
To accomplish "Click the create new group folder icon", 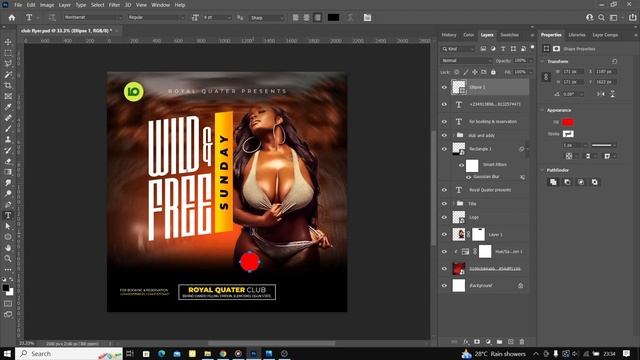I will pos(500,342).
